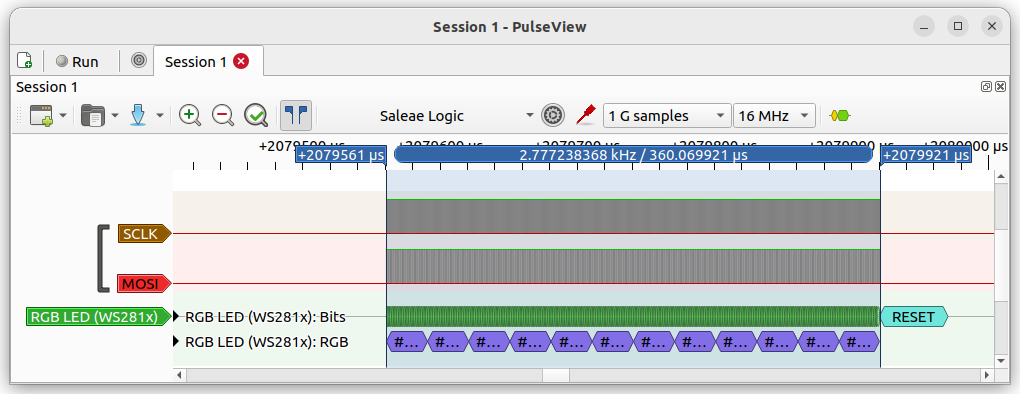Image resolution: width=1020 pixels, height=394 pixels.
Task: Click the 2.777238368 kHz cursor span label
Action: [633, 155]
